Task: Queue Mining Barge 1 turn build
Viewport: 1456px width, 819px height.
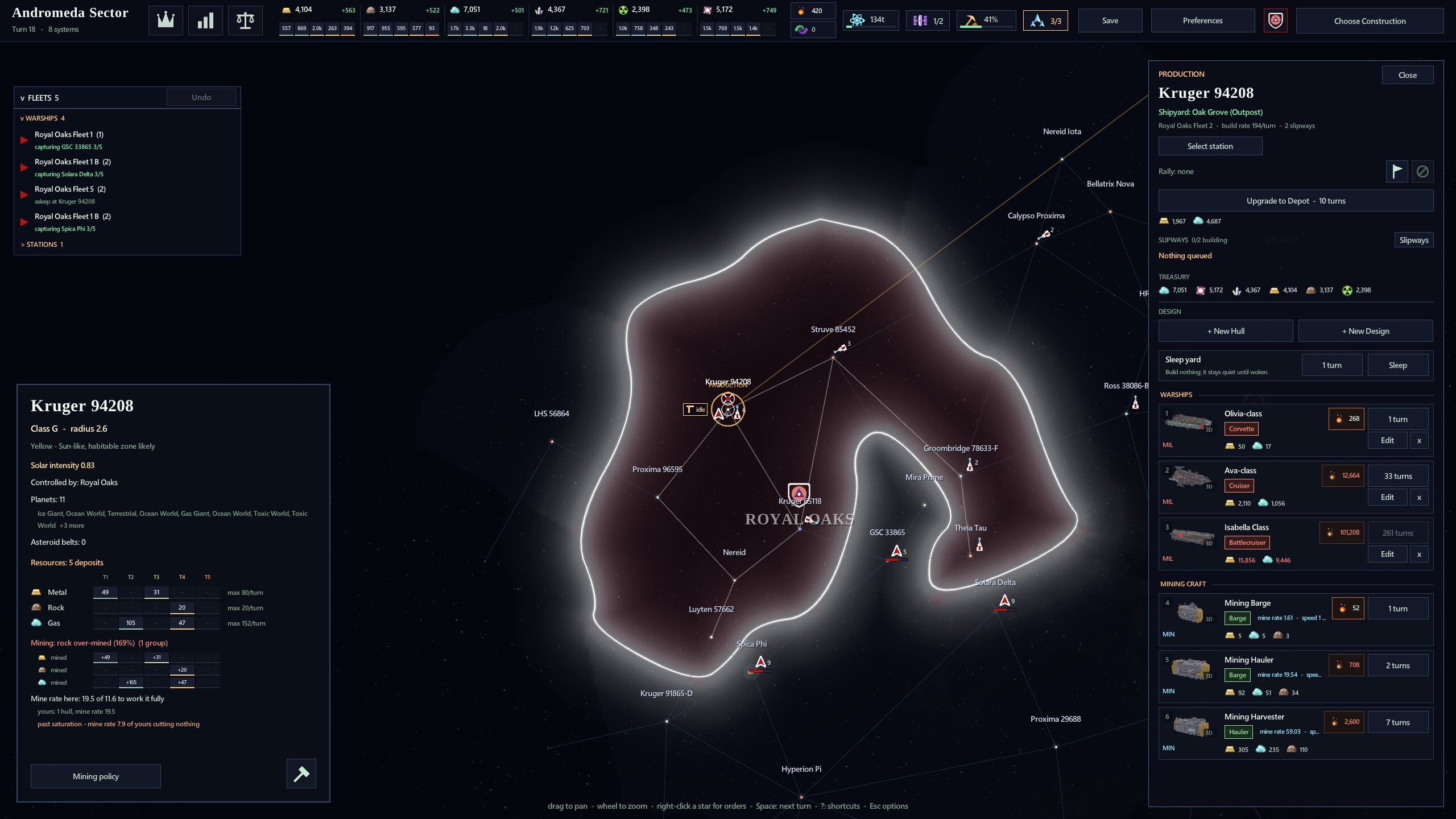Action: [x=1398, y=609]
